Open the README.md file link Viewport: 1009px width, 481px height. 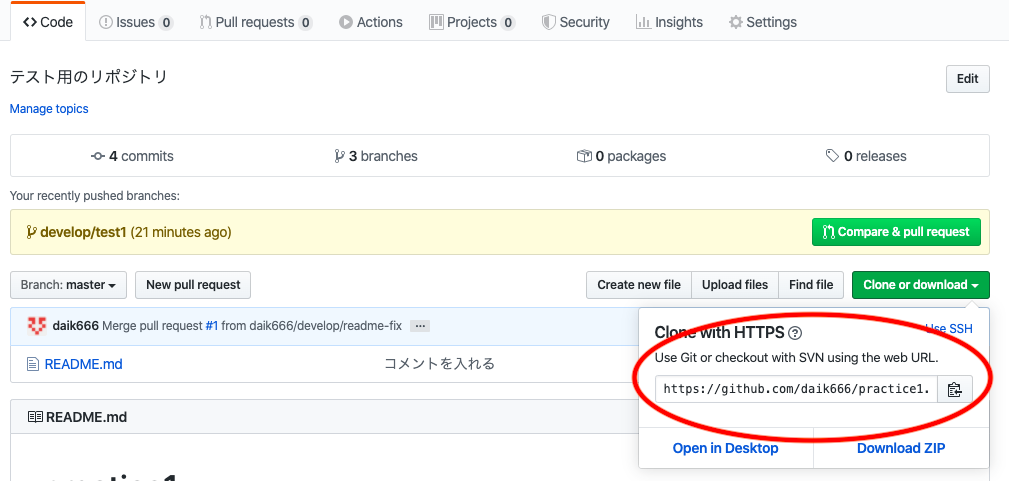point(84,364)
